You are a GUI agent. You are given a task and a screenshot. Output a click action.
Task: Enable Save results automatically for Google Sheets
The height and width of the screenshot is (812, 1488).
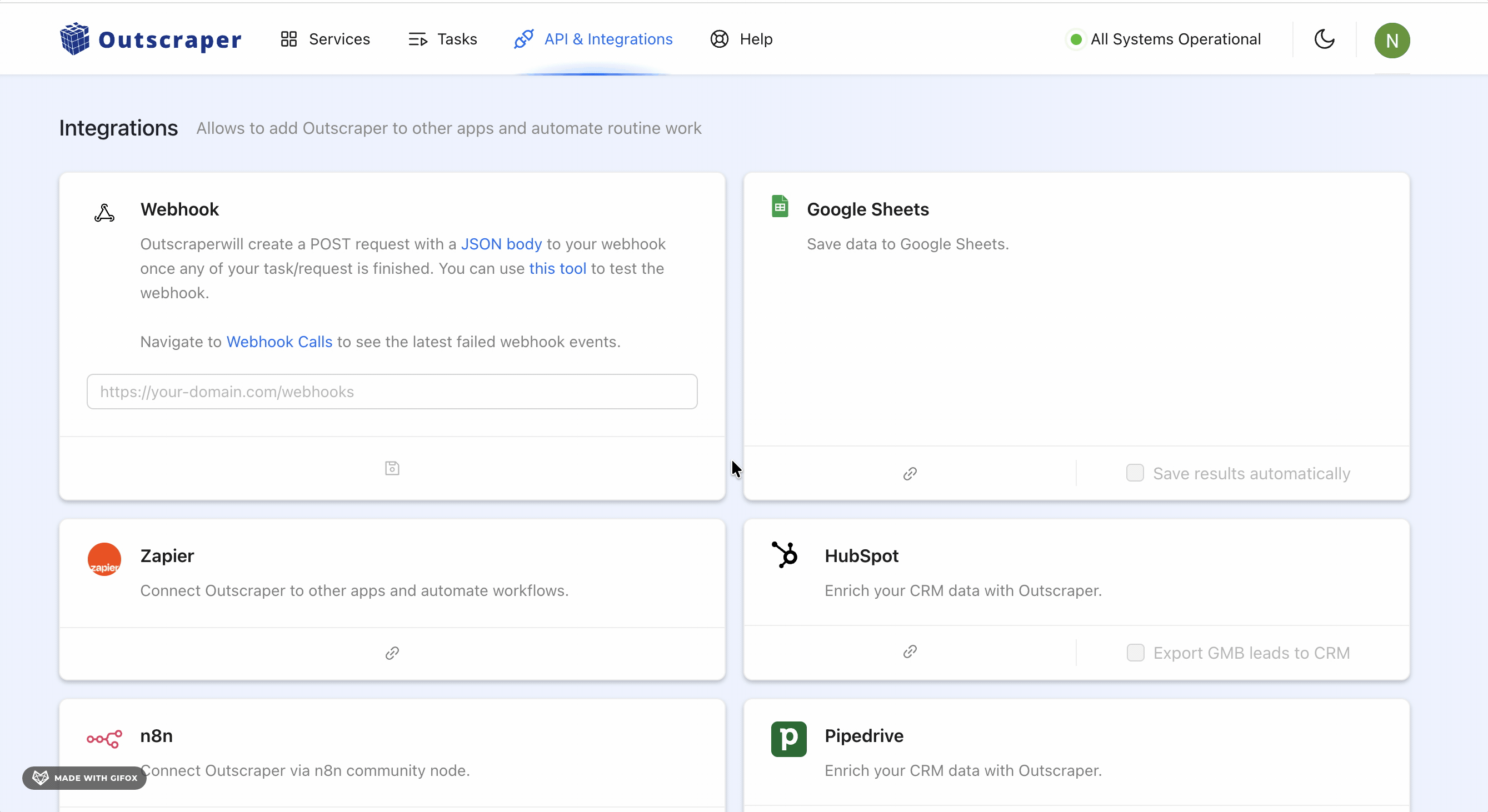click(1135, 473)
